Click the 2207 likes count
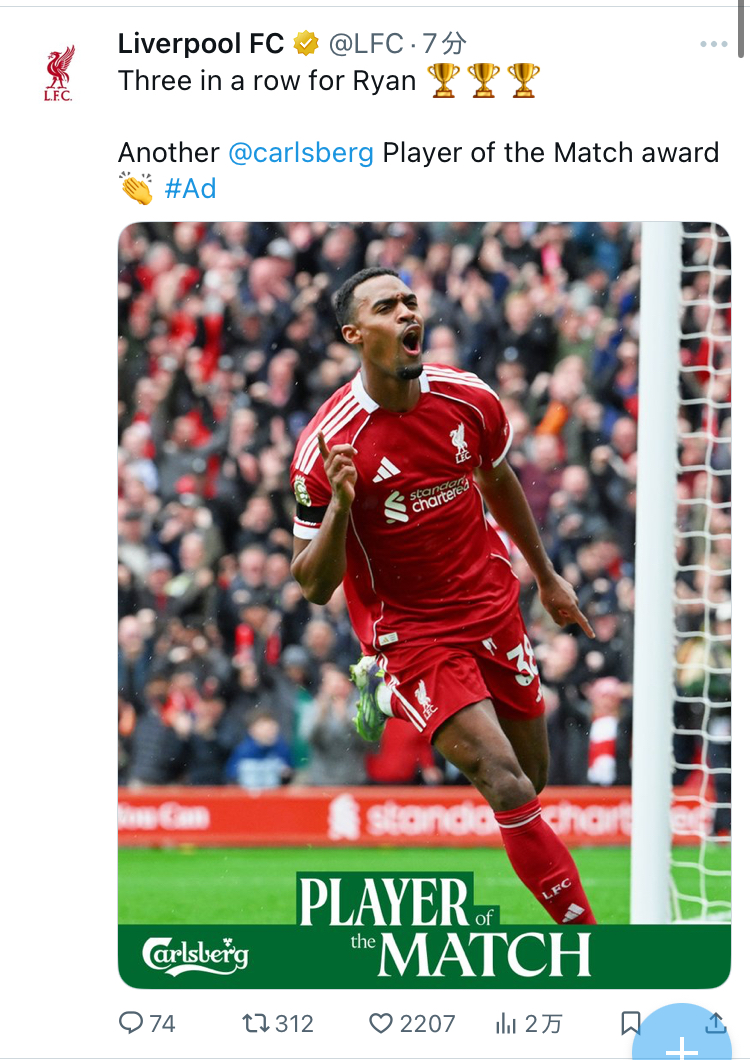 pyautogui.click(x=427, y=1023)
